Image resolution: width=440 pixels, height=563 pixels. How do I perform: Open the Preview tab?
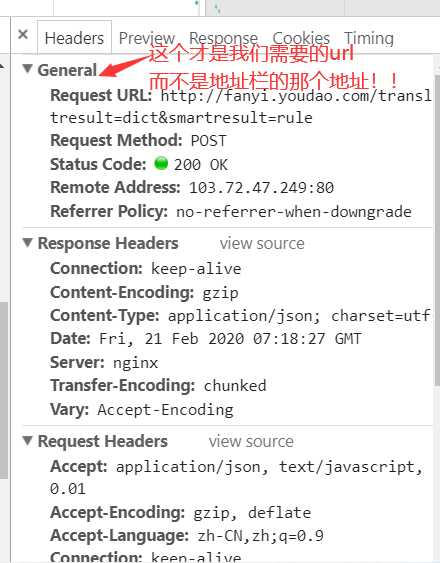(x=147, y=38)
